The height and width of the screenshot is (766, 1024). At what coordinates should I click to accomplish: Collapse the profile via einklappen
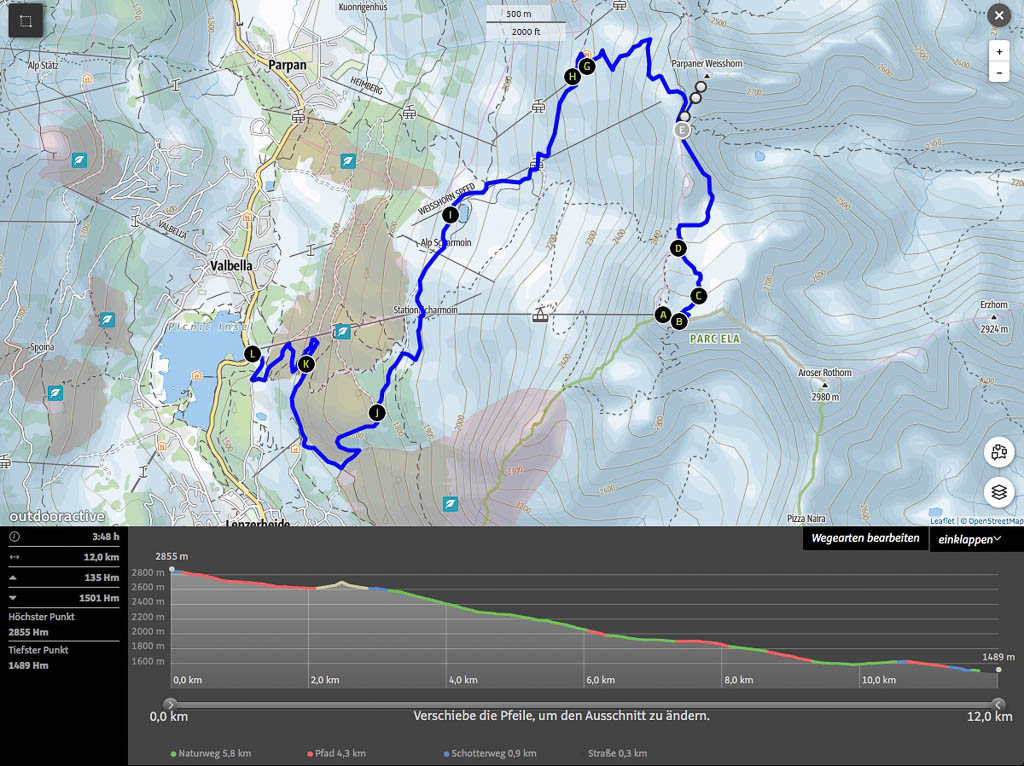click(970, 539)
